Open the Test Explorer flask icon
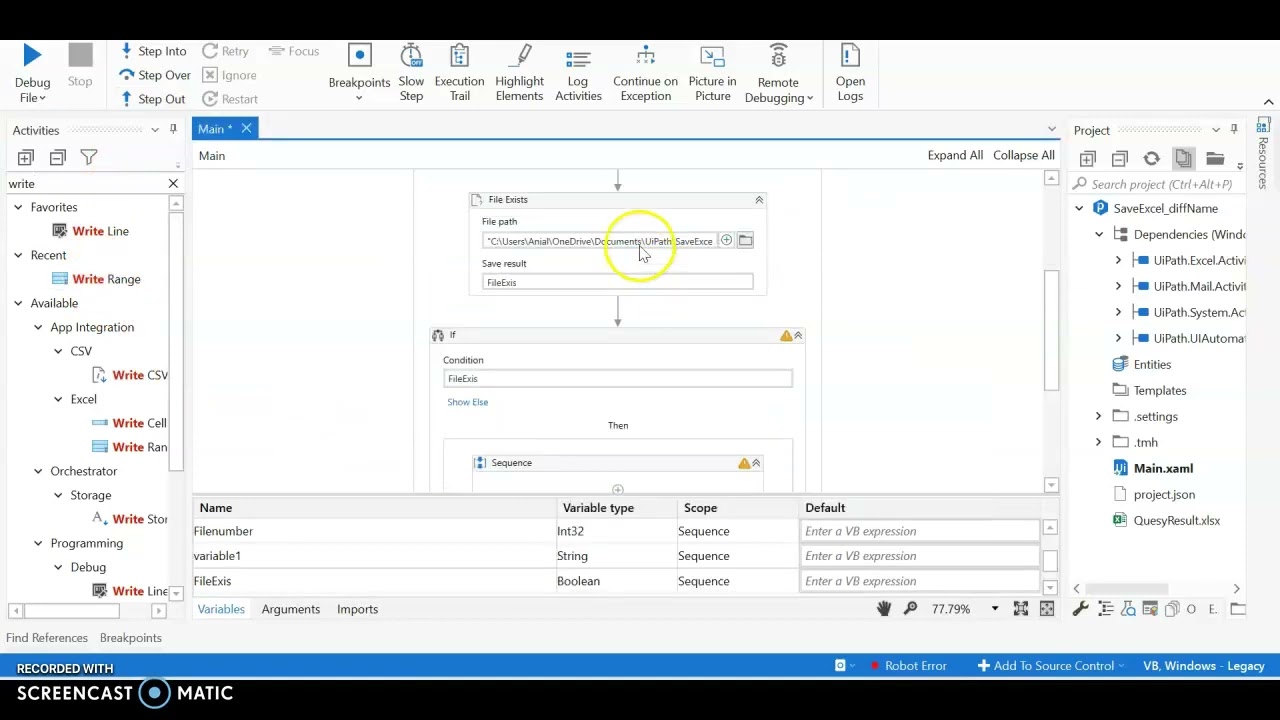The image size is (1280, 720). (1129, 609)
